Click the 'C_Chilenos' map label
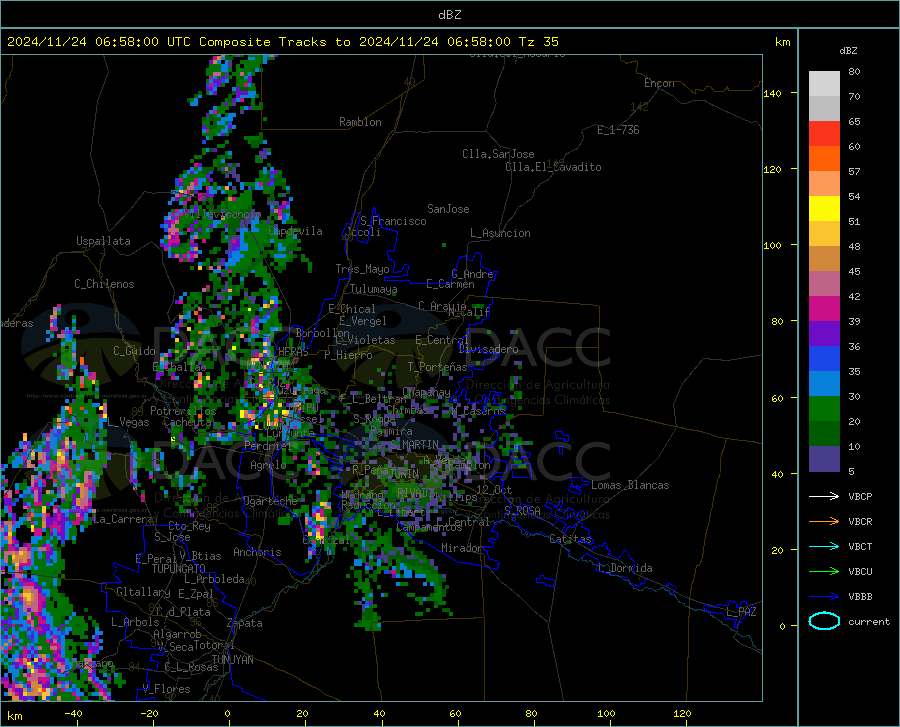The height and width of the screenshot is (727, 900). point(104,284)
